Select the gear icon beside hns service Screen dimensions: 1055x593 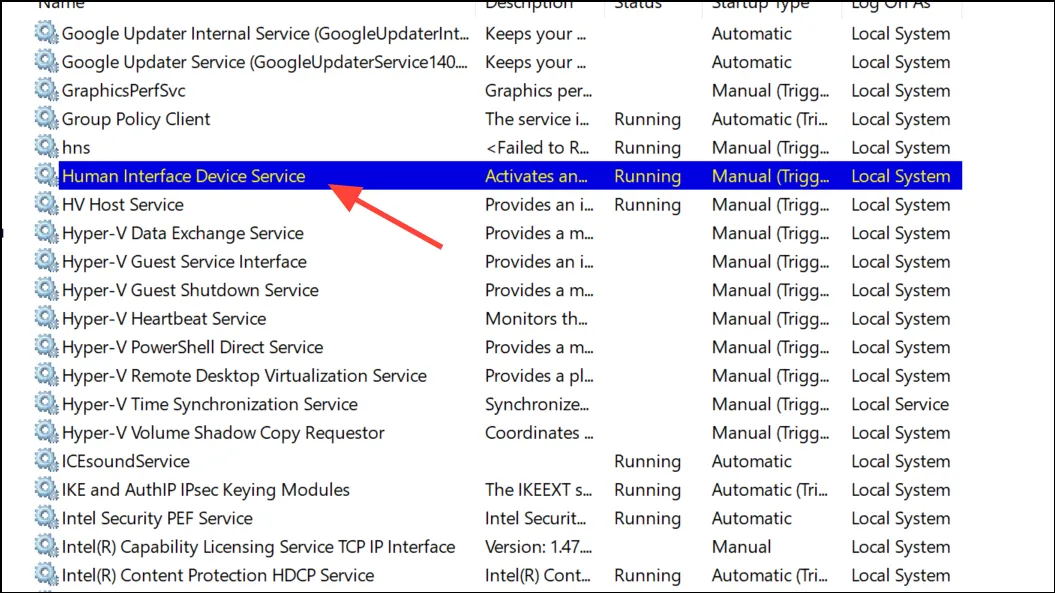click(x=46, y=146)
